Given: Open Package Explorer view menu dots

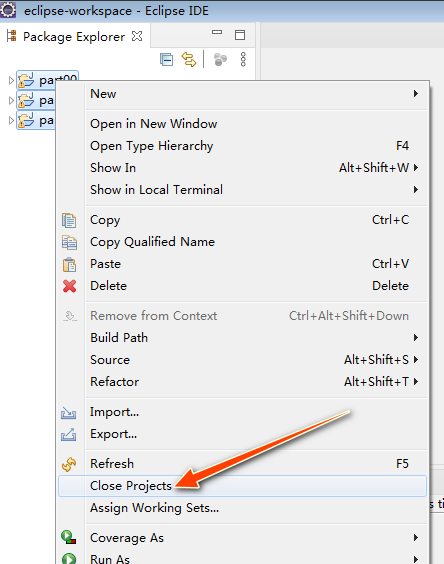Looking at the screenshot, I should [x=243, y=59].
